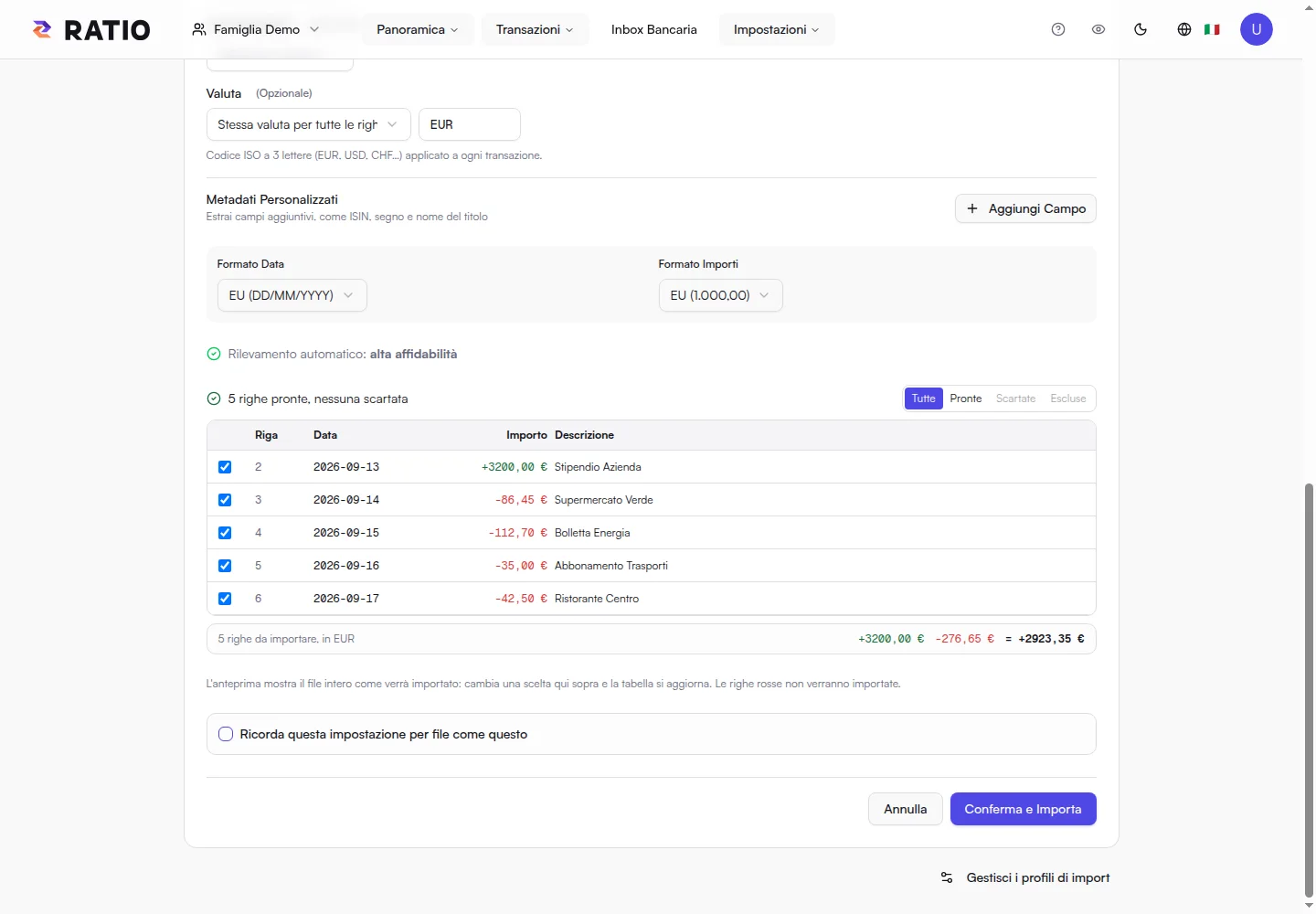
Task: Click the -112,70 € amount cell
Action: (x=517, y=533)
